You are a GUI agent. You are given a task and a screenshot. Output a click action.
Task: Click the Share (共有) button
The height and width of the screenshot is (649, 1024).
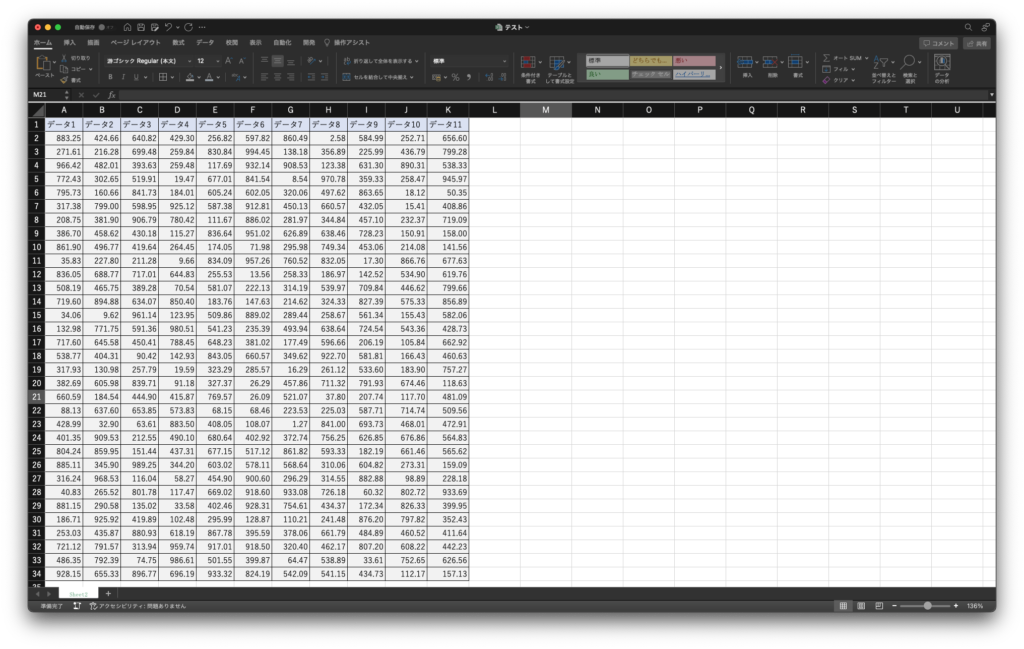976,43
